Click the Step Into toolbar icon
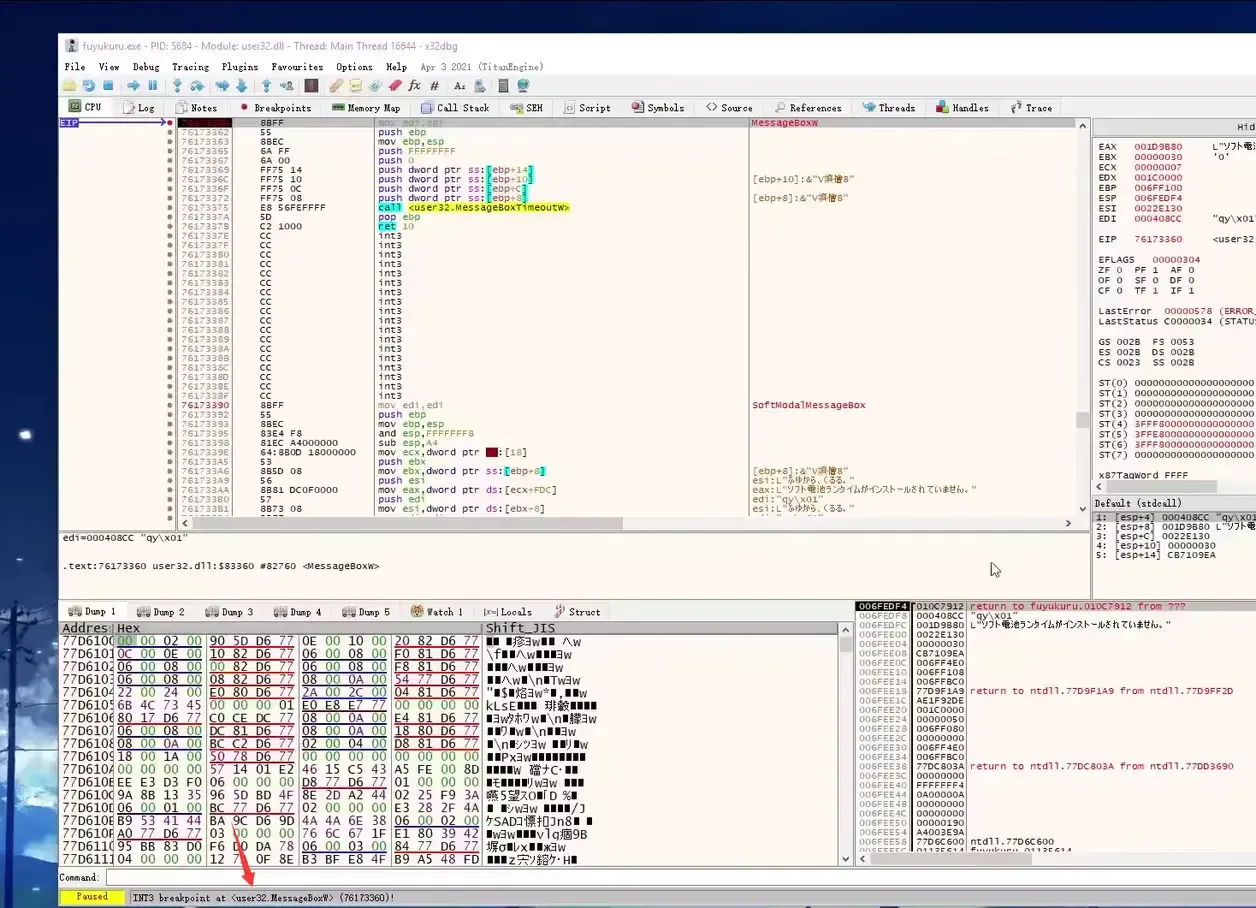 [x=178, y=86]
